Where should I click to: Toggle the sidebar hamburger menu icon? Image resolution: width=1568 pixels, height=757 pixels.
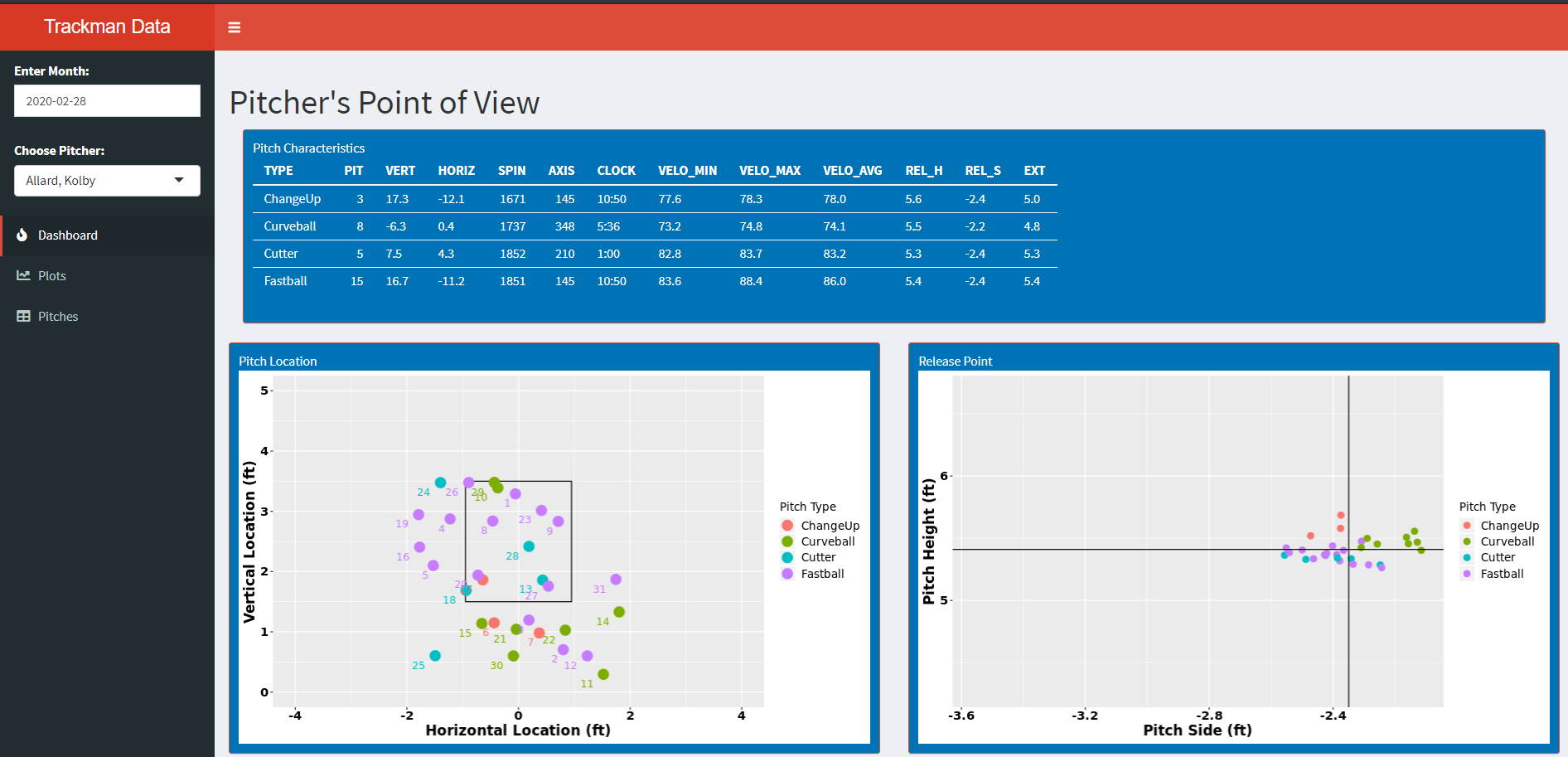tap(235, 27)
